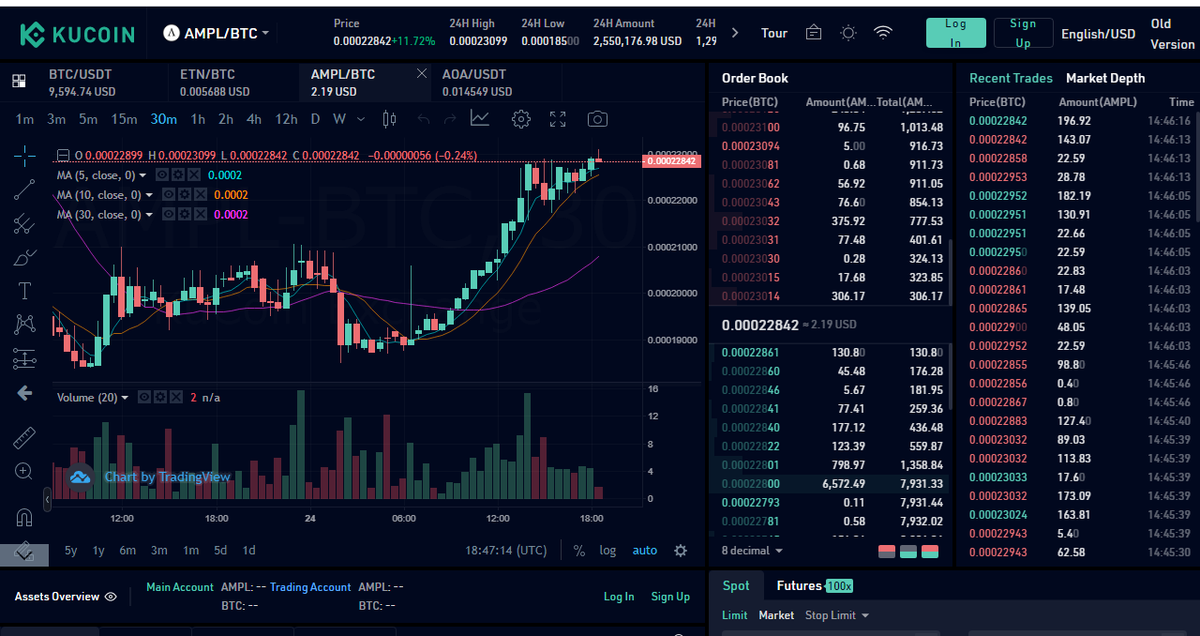Select the Market order type
Image resolution: width=1200 pixels, height=636 pixels.
(x=776, y=615)
